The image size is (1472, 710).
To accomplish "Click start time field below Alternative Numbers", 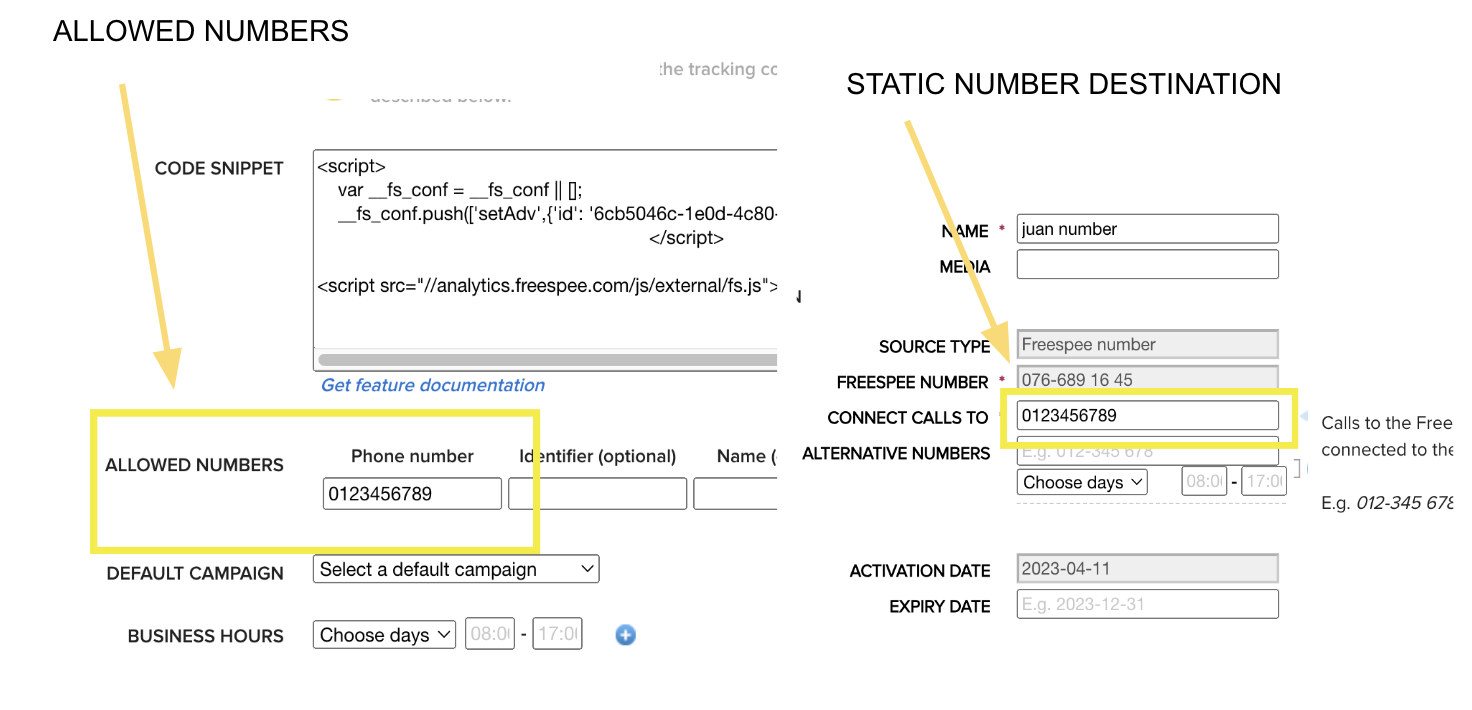I will (x=1204, y=482).
